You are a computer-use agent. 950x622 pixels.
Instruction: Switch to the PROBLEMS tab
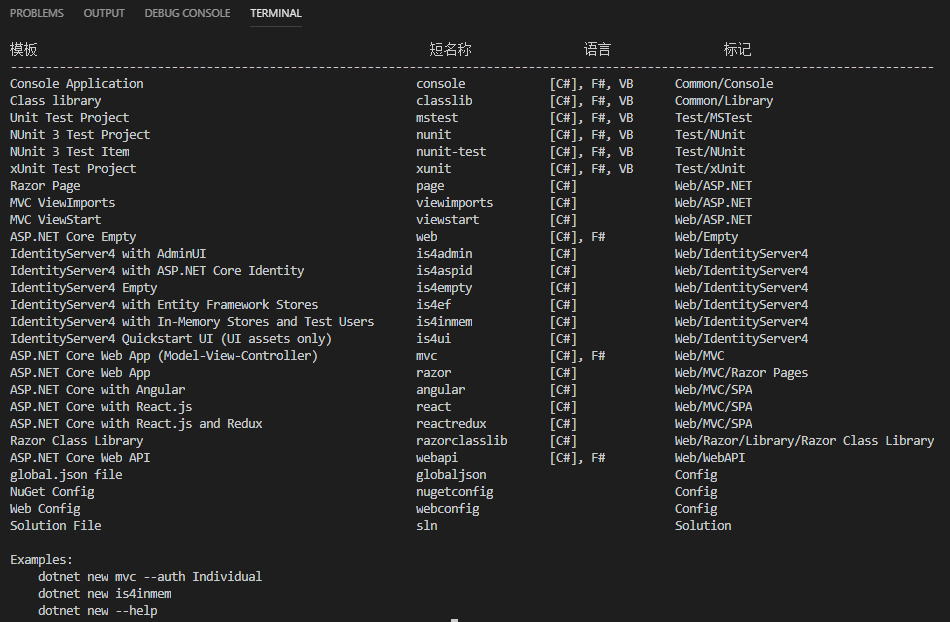coord(36,13)
